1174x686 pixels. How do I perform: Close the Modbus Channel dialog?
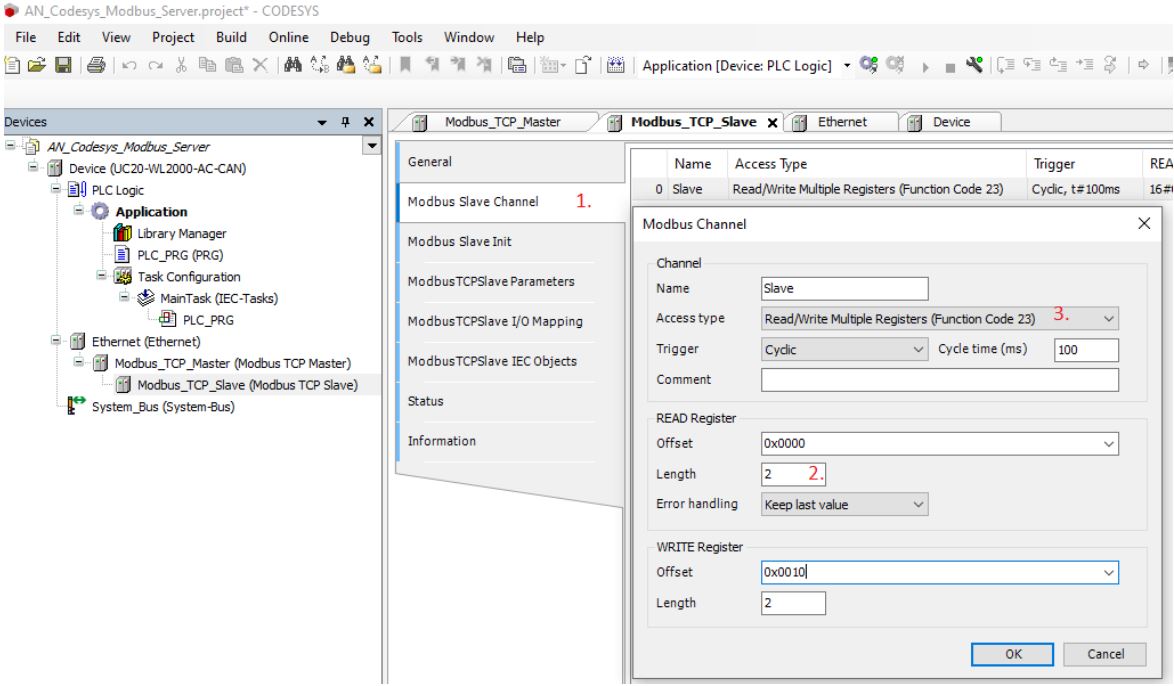pyautogui.click(x=1144, y=223)
